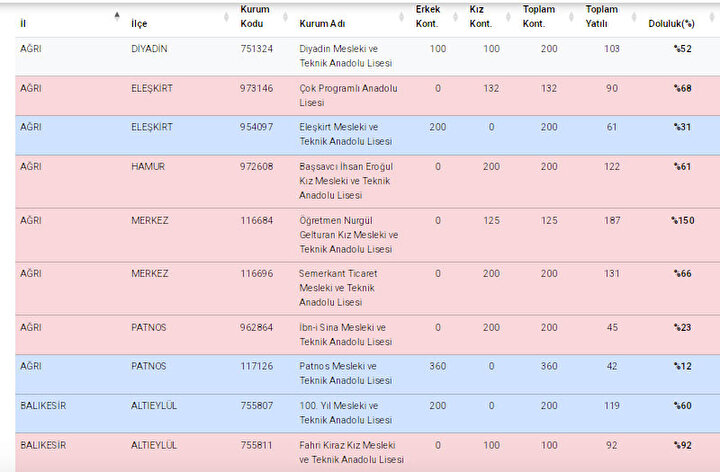
Task: Select occupancy value %60
Action: point(682,405)
